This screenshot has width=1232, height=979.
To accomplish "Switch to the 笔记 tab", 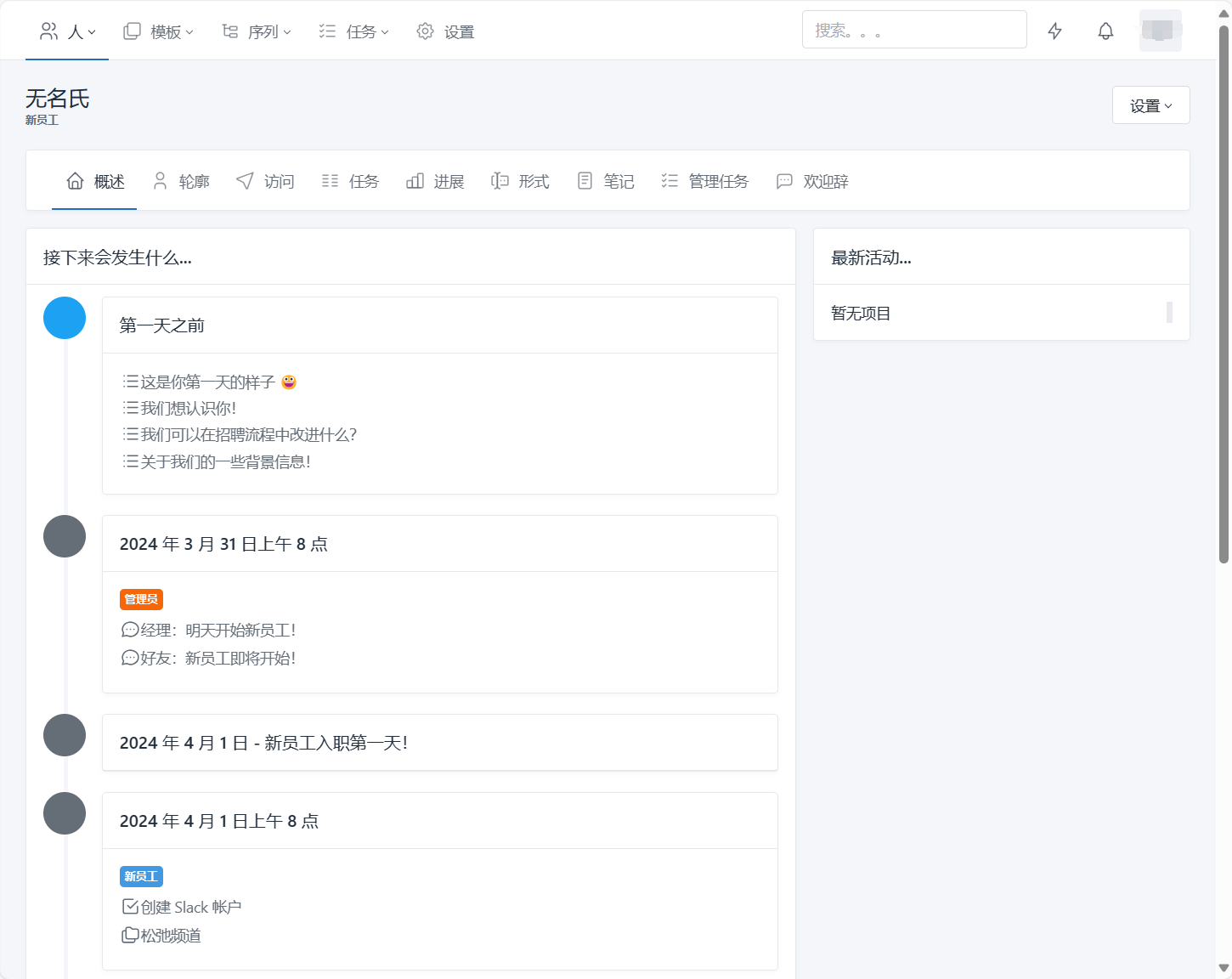I will (x=606, y=181).
